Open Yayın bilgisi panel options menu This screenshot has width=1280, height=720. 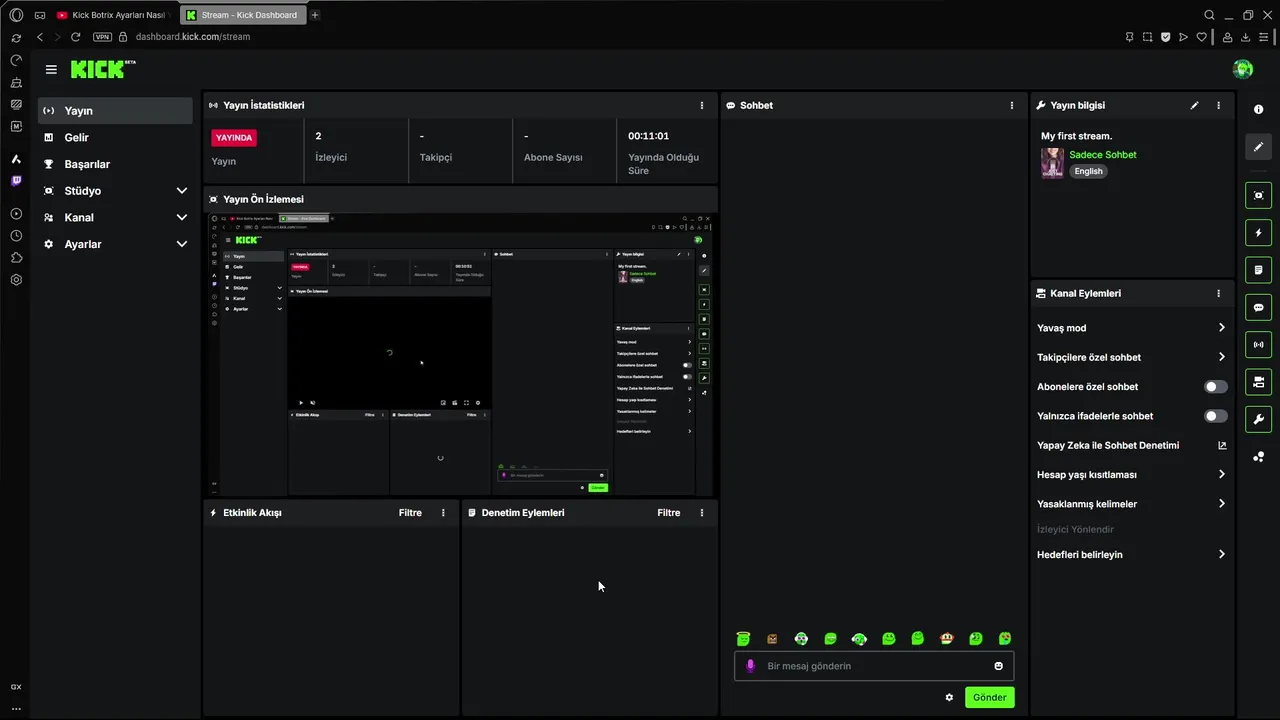click(1218, 105)
